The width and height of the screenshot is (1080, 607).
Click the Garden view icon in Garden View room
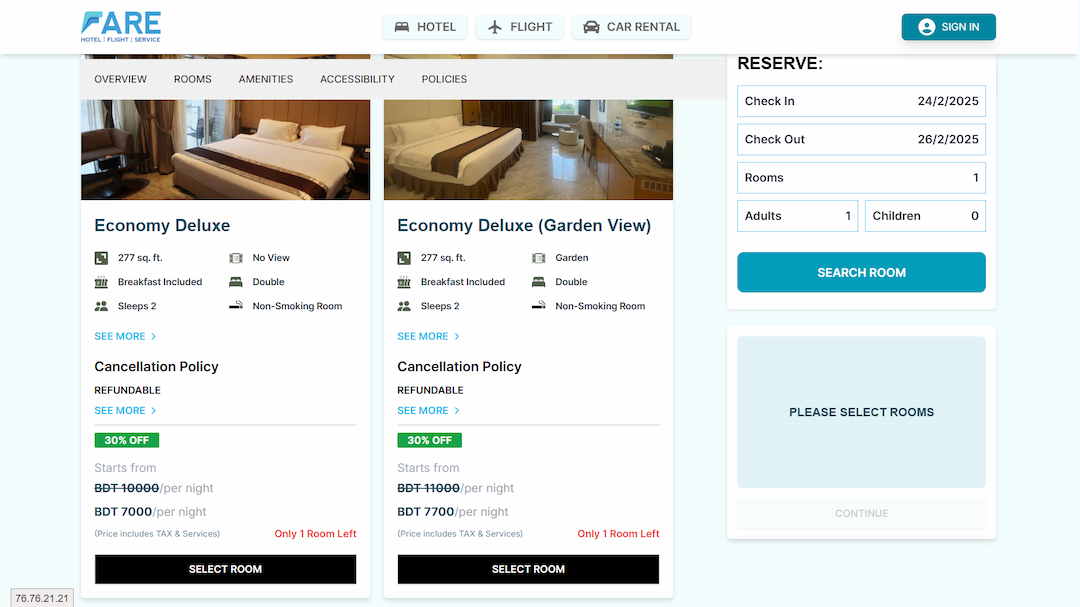[539, 258]
